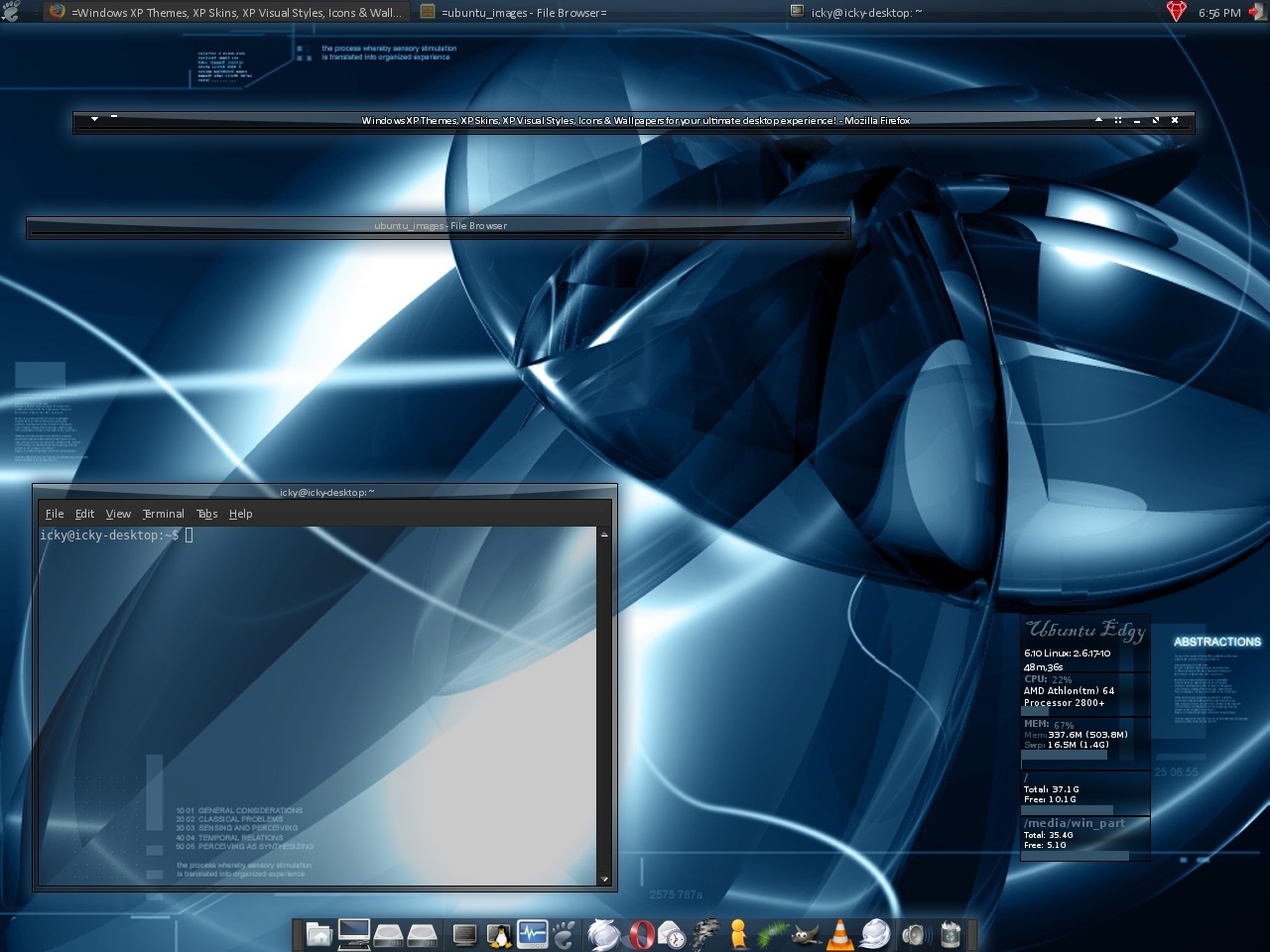Click terminal scrollbar up arrow
Image resolution: width=1270 pixels, height=952 pixels.
tap(604, 535)
